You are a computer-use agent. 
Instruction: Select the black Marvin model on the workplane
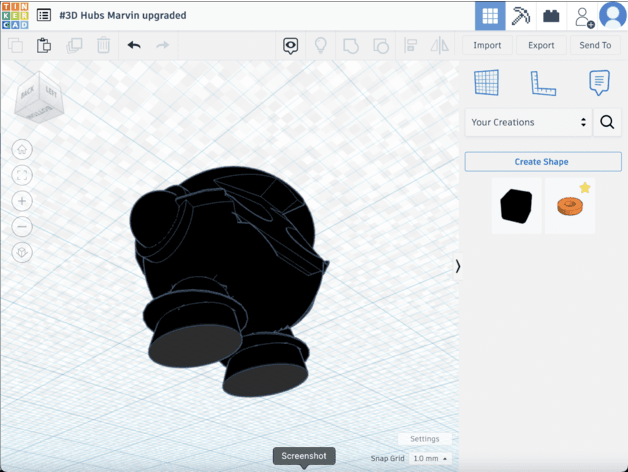(x=228, y=280)
